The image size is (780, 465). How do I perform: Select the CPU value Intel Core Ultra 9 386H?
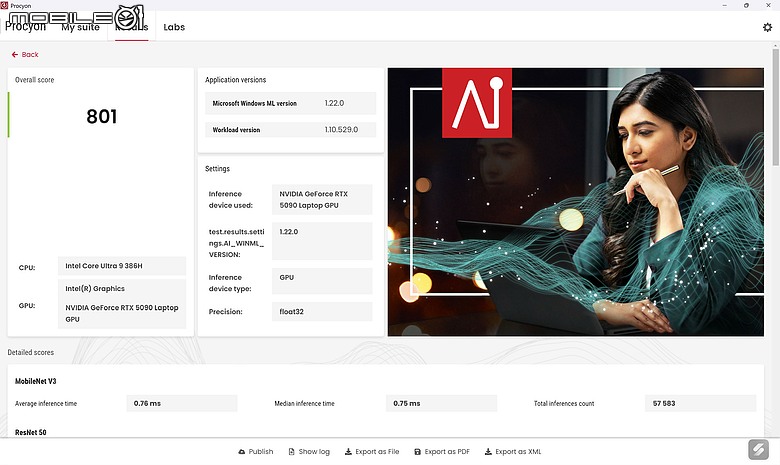tap(122, 266)
